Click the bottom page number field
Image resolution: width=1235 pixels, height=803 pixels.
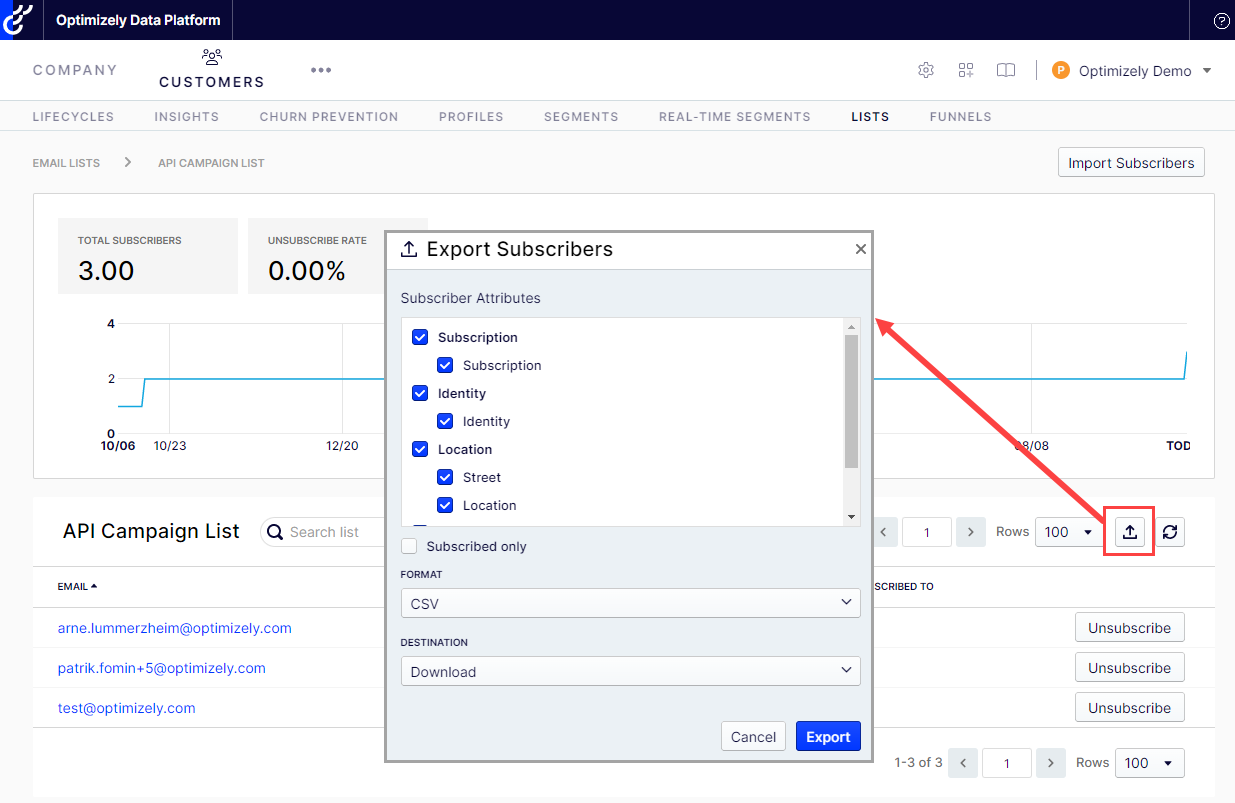1007,763
